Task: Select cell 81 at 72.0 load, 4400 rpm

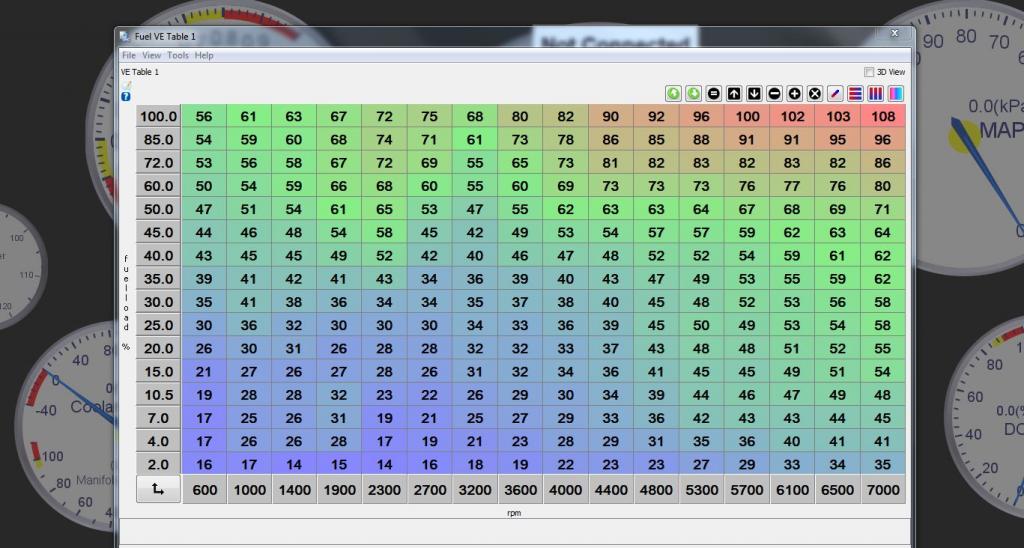Action: [x=611, y=163]
